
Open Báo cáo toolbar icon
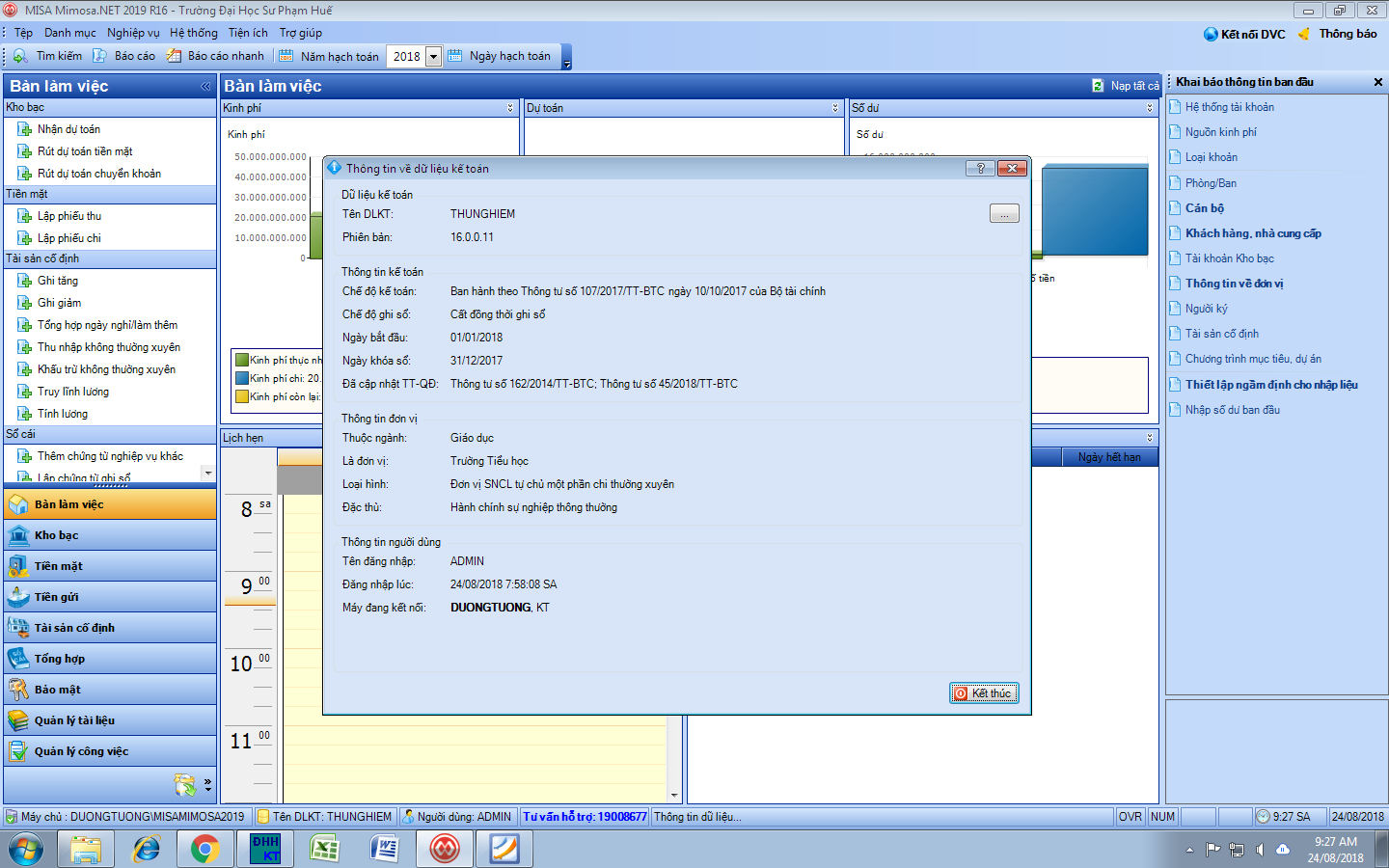point(99,56)
